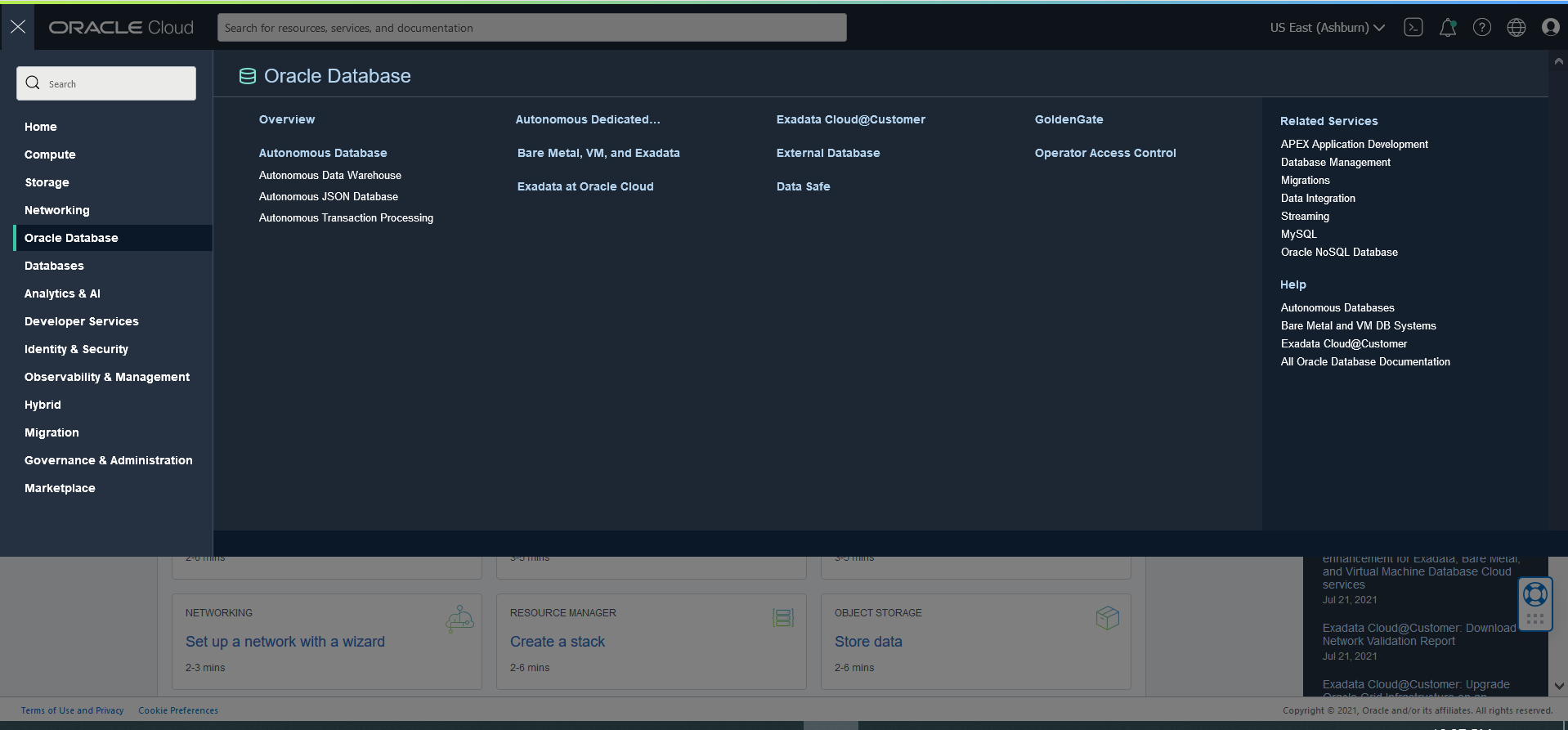Viewport: 1568px width, 730px height.
Task: Click the scroll up arrow on the scrollbar
Action: (1558, 60)
